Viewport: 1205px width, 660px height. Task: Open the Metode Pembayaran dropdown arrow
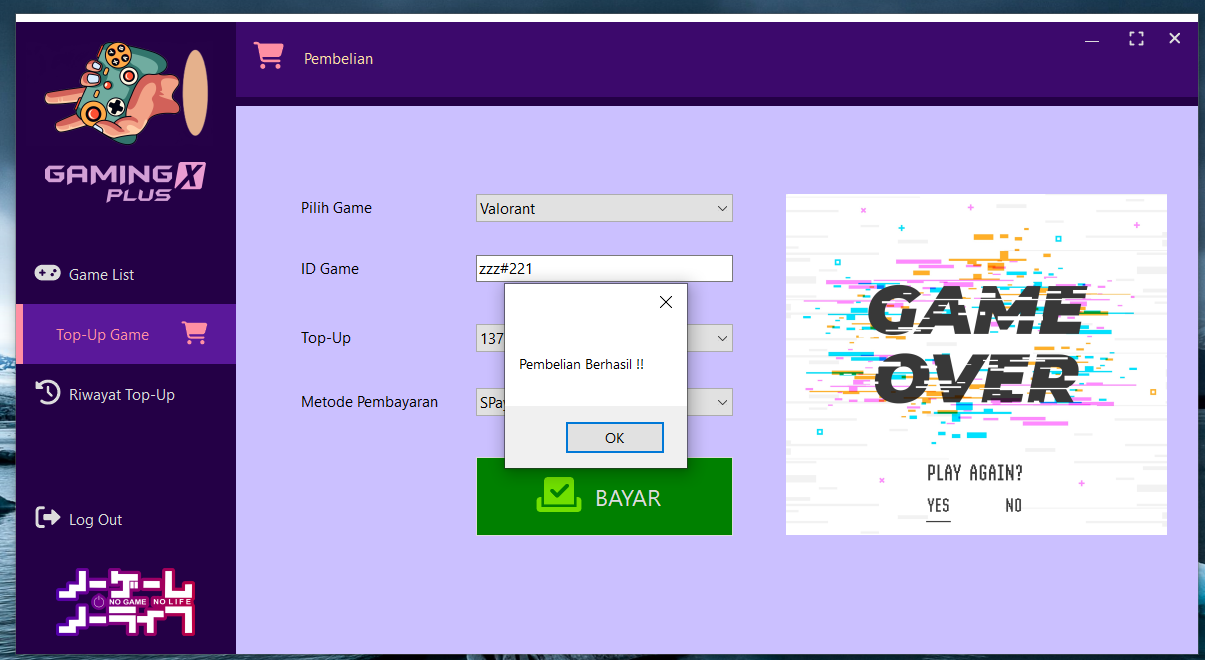(722, 402)
